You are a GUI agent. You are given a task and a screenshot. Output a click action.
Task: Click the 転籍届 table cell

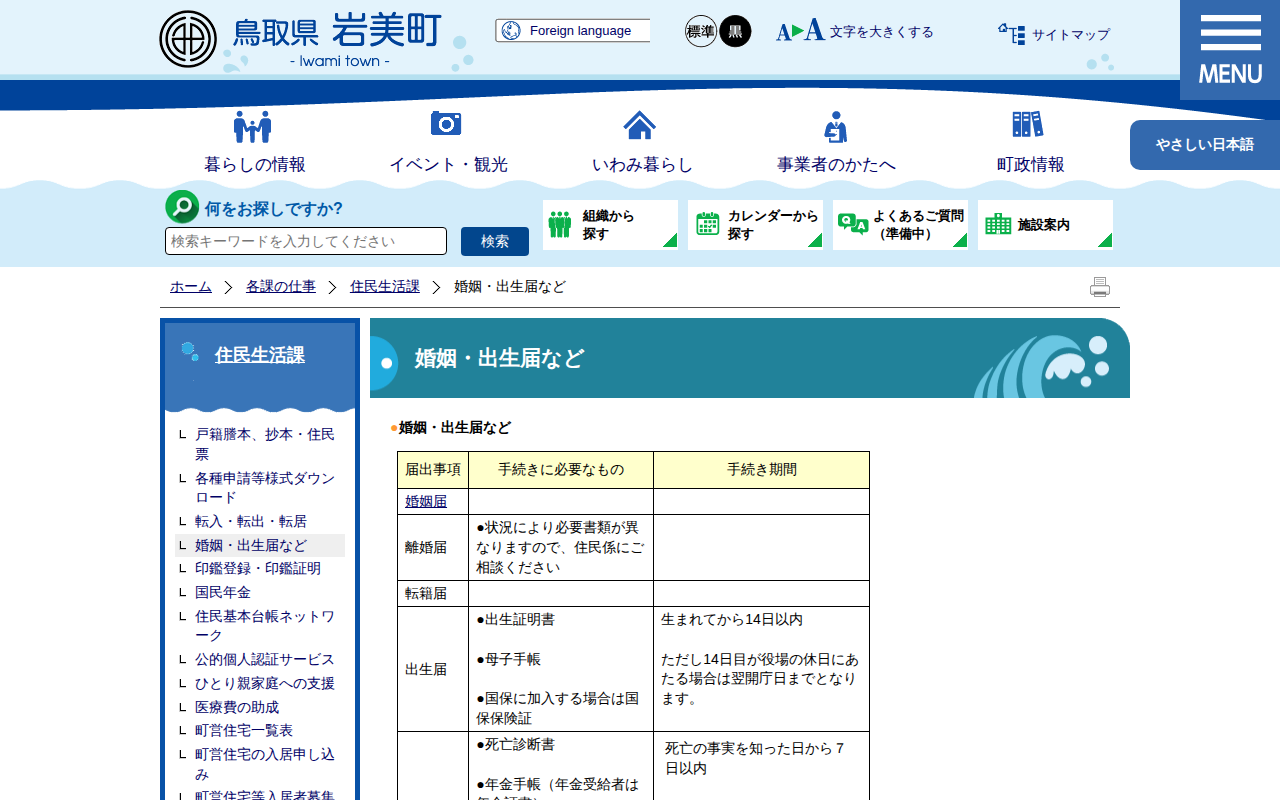[433, 594]
